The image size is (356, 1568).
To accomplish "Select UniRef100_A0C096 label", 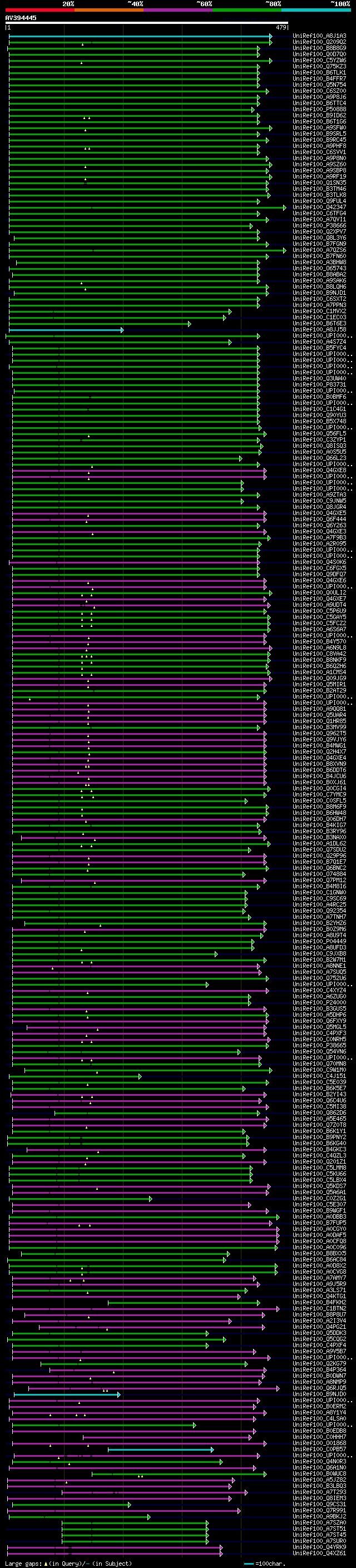I will [319, 1247].
